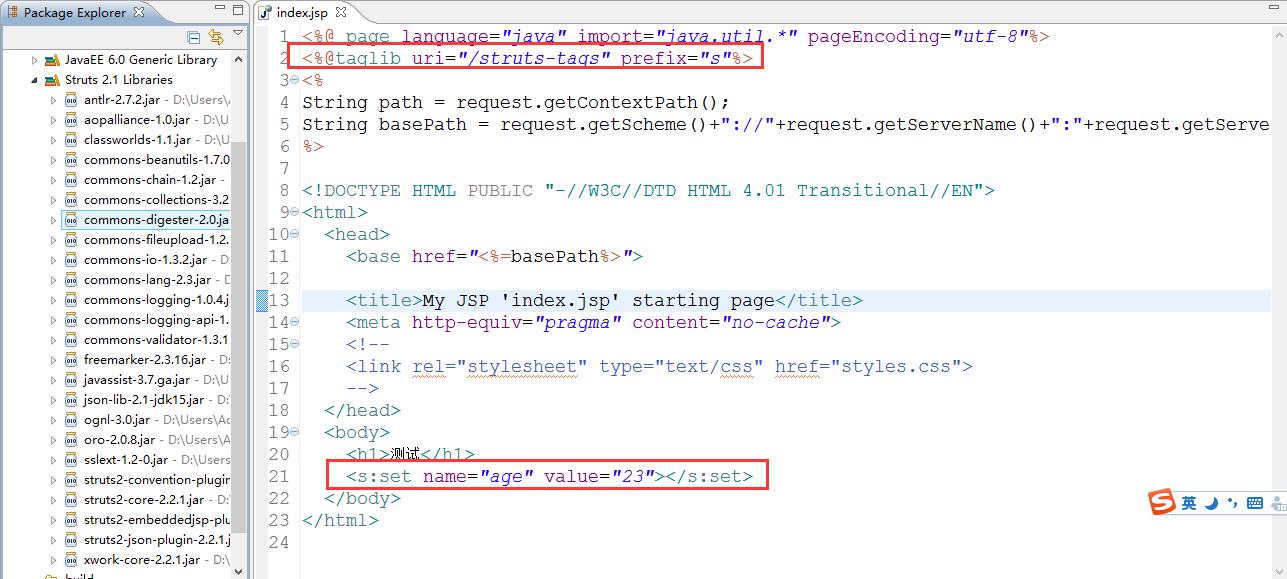This screenshot has width=1287, height=579.
Task: Click the jar icon beside struts2-core-2.2.1.jar
Action: (x=72, y=500)
